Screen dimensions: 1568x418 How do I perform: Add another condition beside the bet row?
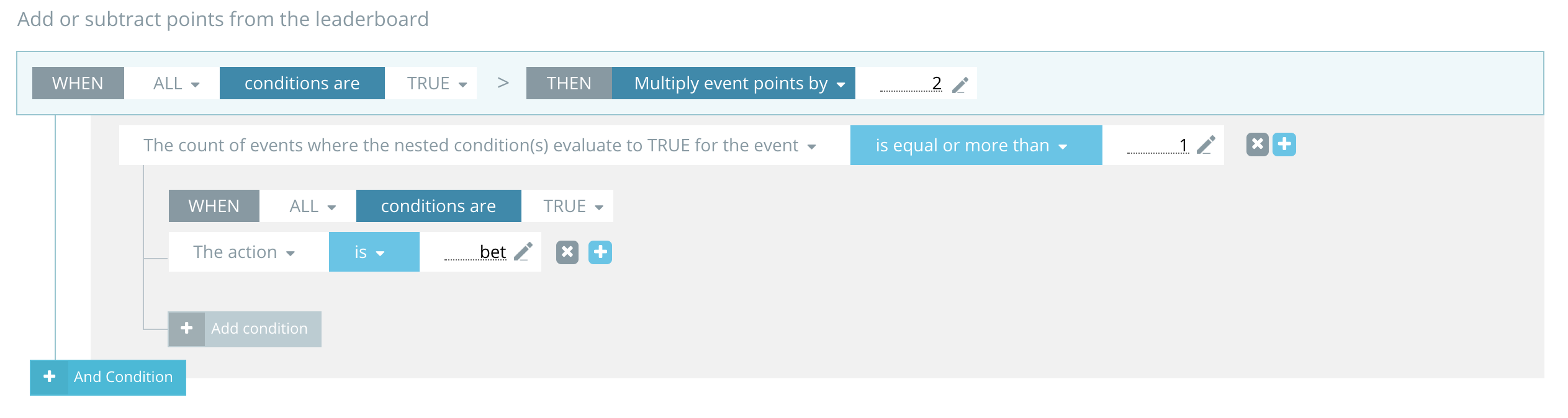pyautogui.click(x=600, y=252)
